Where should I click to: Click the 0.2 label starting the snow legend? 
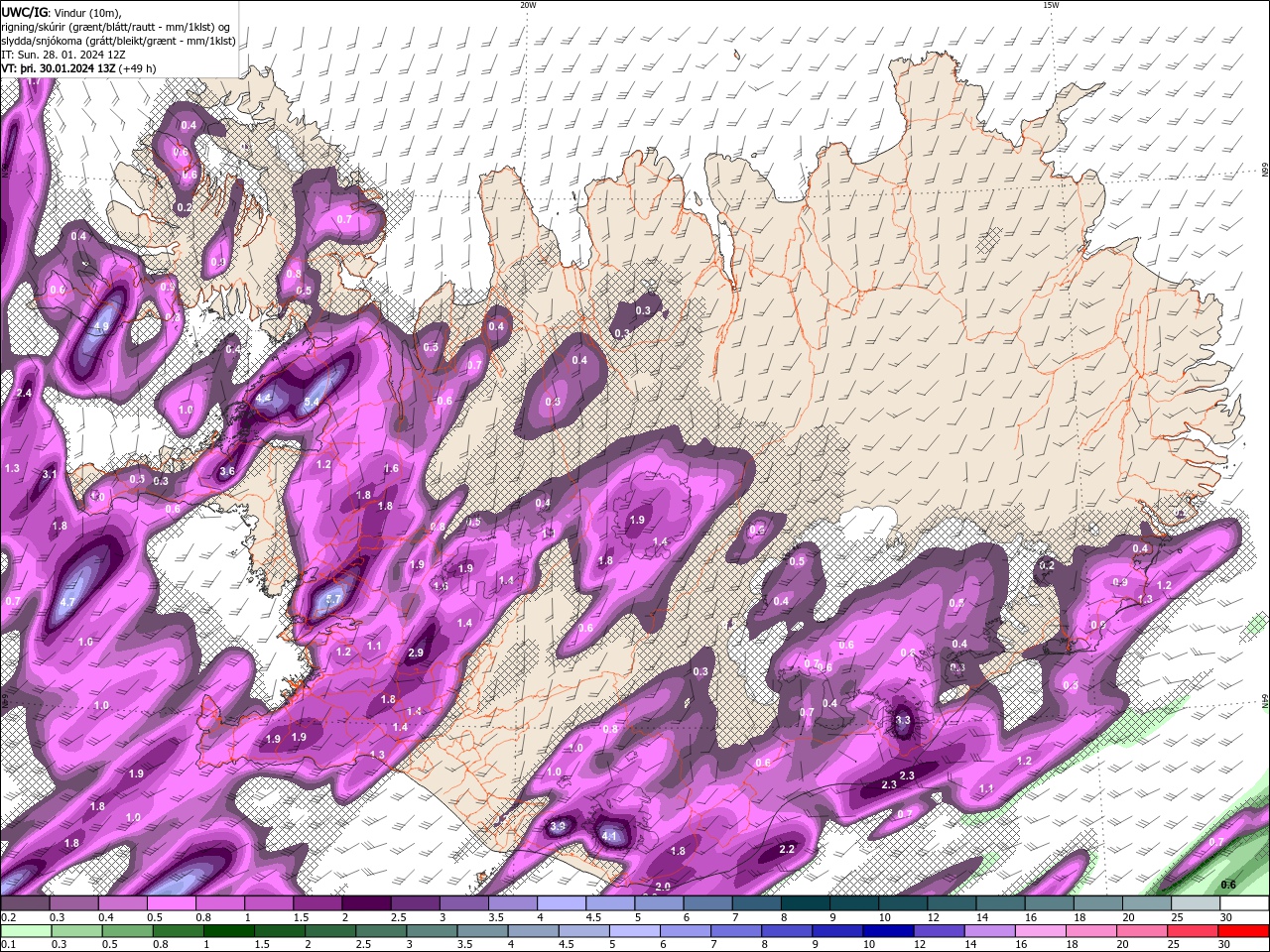click(x=9, y=917)
